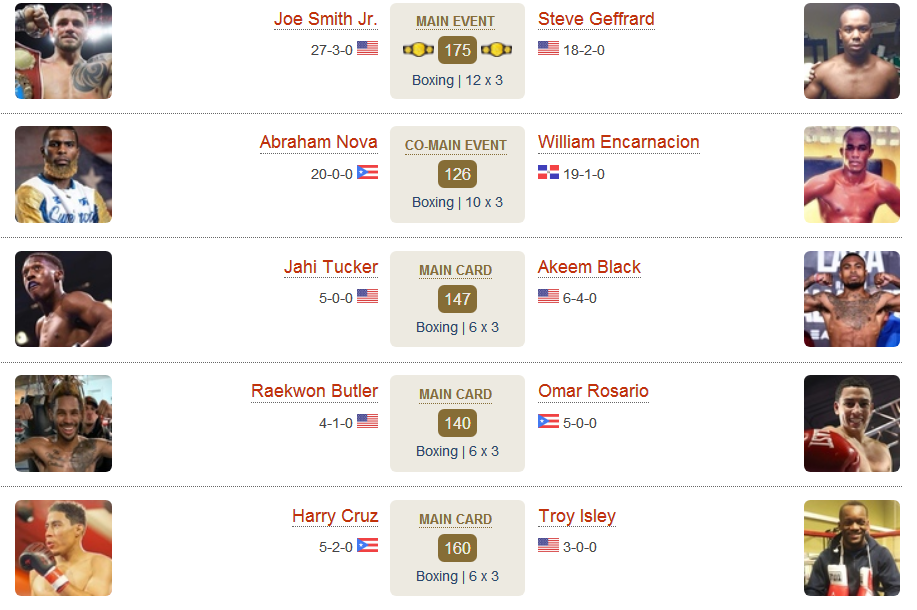Open Troy Isley's fighter page
This screenshot has width=917, height=610.
tap(577, 516)
